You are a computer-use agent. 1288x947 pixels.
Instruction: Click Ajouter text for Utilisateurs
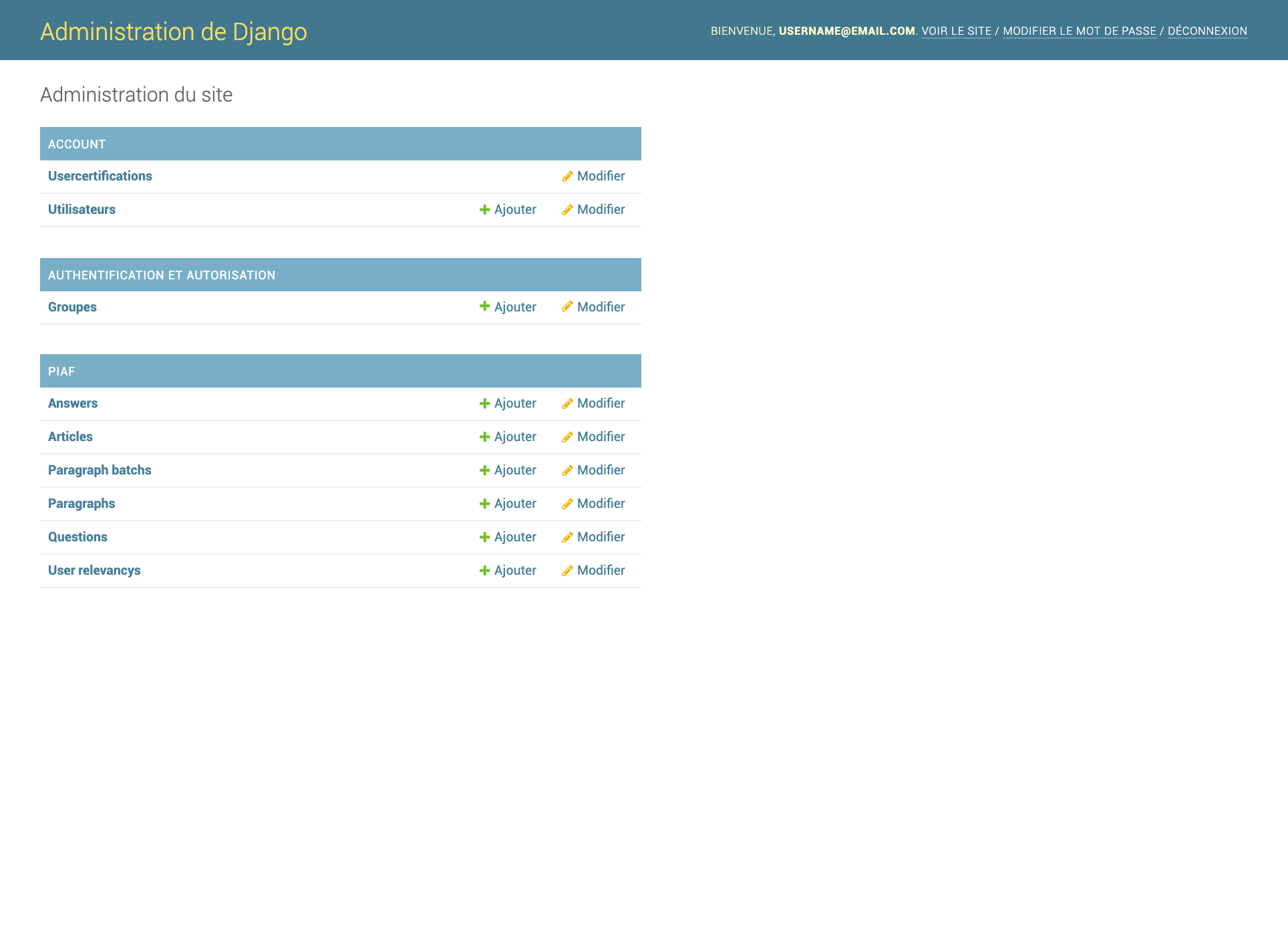pos(515,210)
